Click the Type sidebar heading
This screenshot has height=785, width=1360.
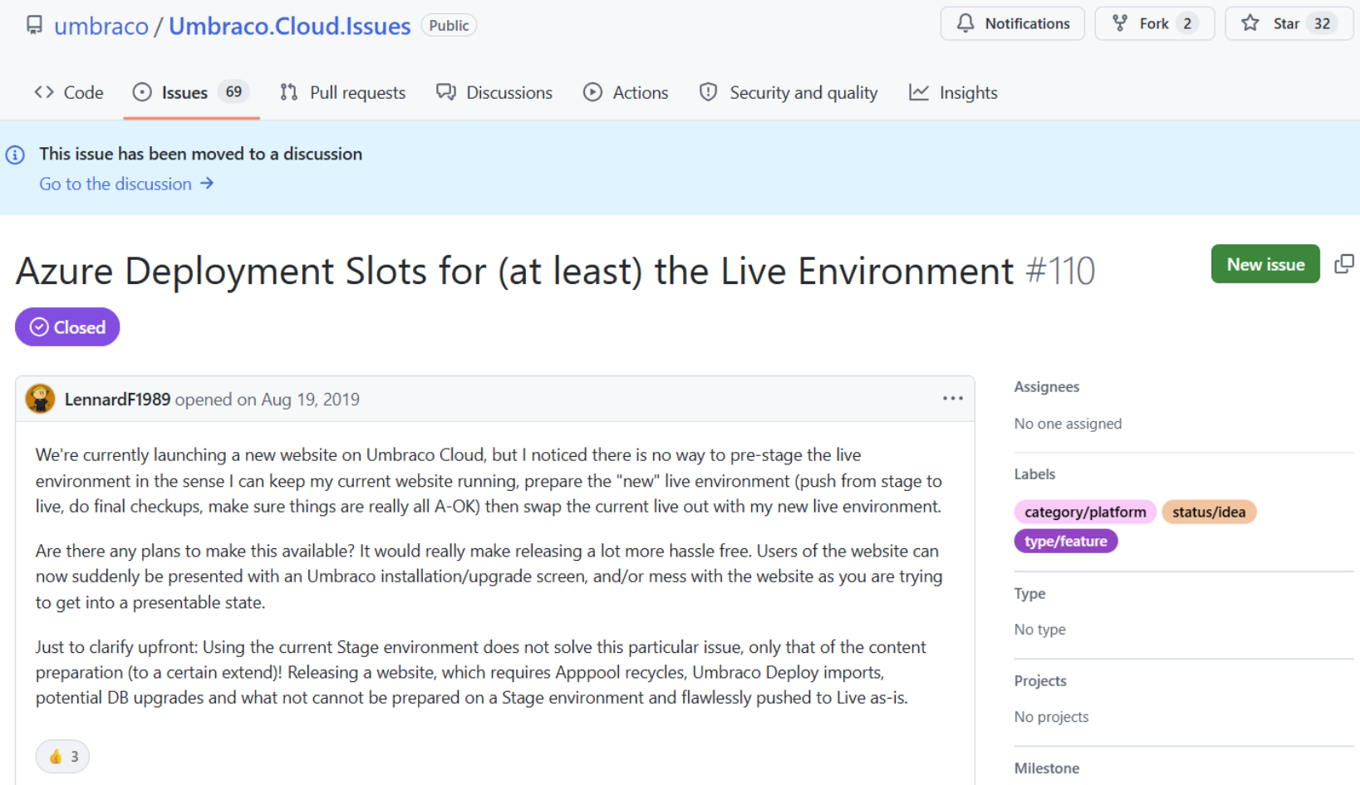tap(1030, 593)
